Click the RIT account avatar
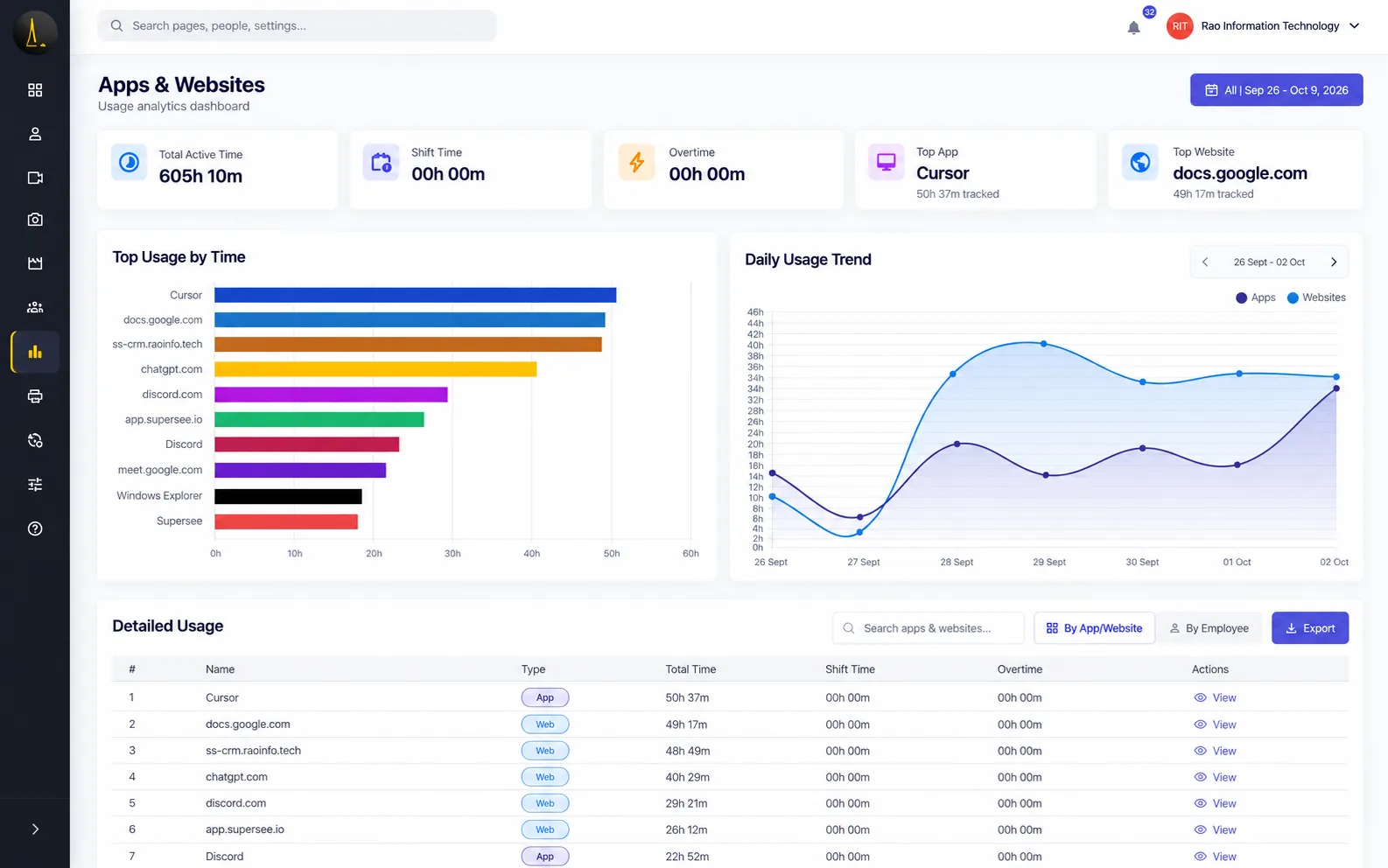1388x868 pixels. pyautogui.click(x=1180, y=26)
